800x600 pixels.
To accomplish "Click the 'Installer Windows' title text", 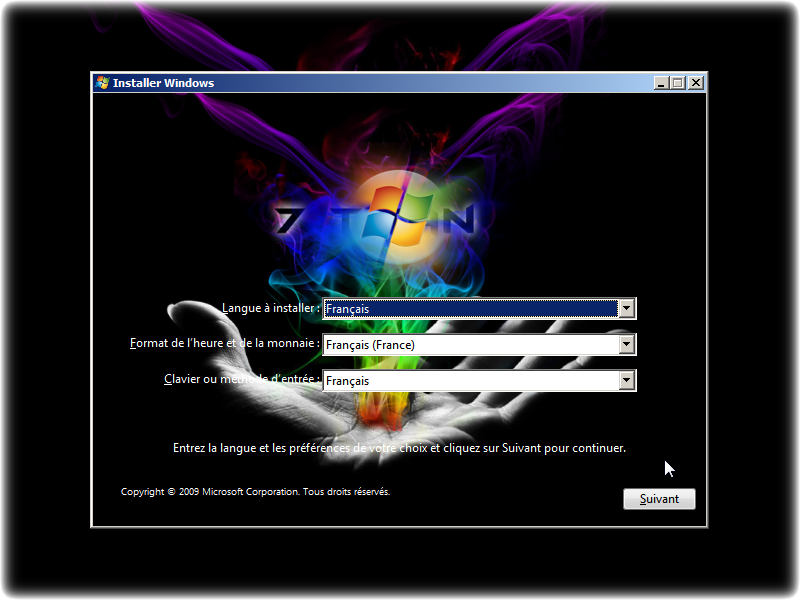I will [163, 83].
